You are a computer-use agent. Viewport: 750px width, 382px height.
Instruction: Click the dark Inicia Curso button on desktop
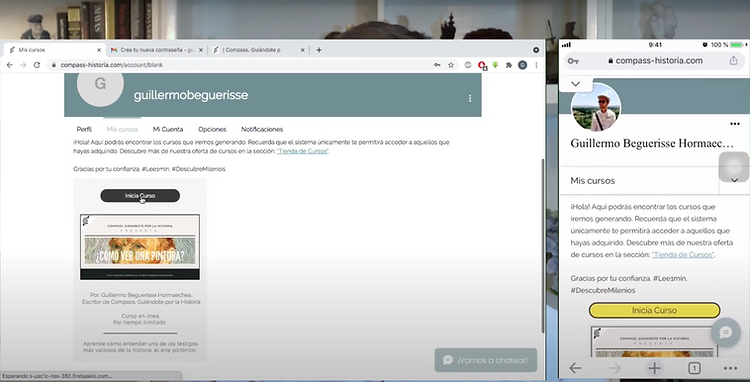pos(140,196)
